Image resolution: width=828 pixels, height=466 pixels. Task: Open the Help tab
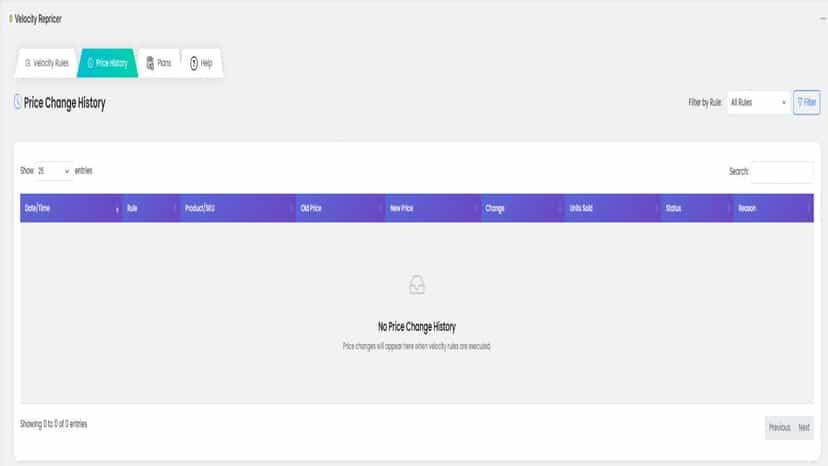pyautogui.click(x=201, y=63)
